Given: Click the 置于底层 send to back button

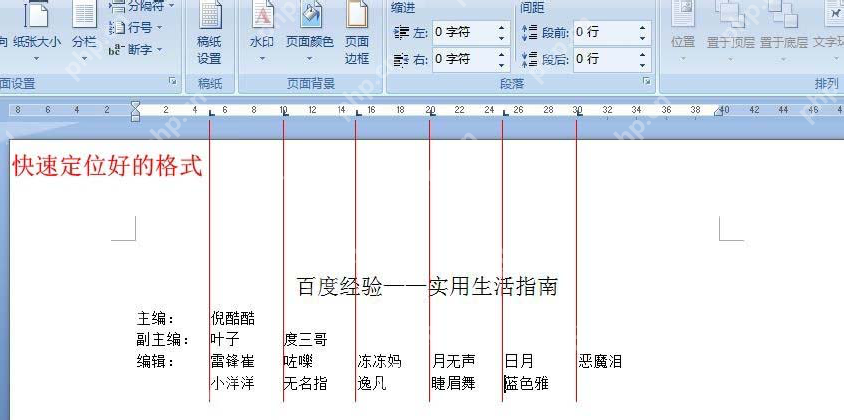Looking at the screenshot, I should coord(784,32).
